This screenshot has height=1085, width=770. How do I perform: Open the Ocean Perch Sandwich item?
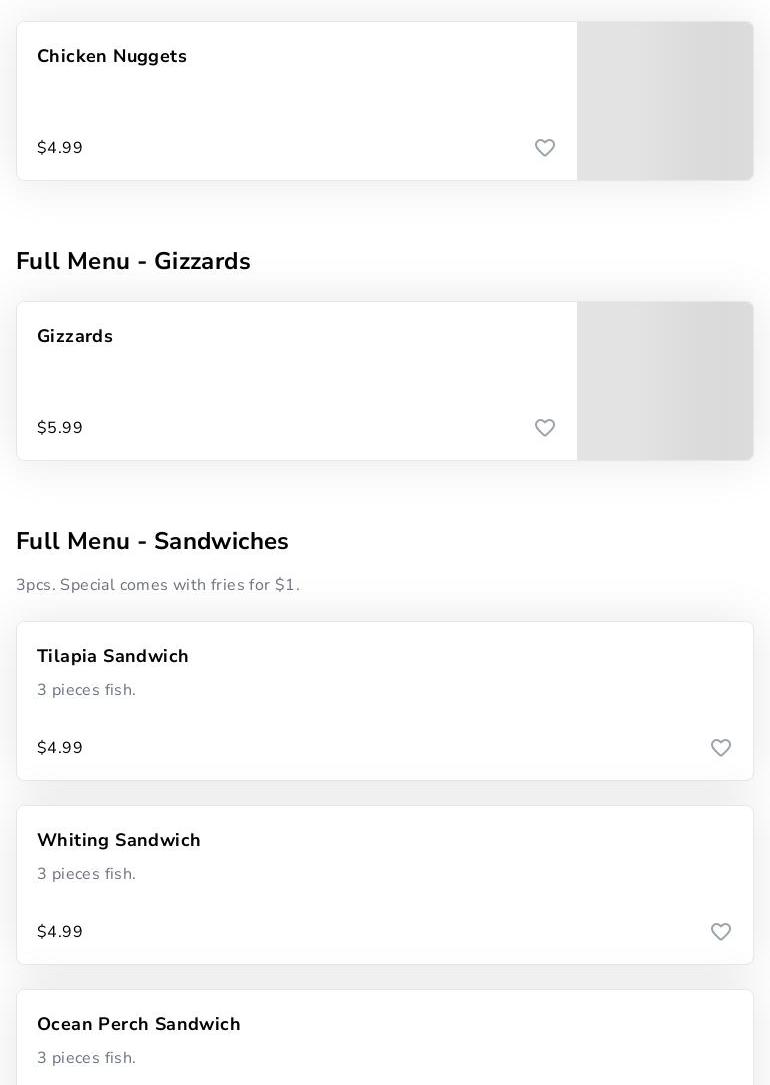(139, 1025)
